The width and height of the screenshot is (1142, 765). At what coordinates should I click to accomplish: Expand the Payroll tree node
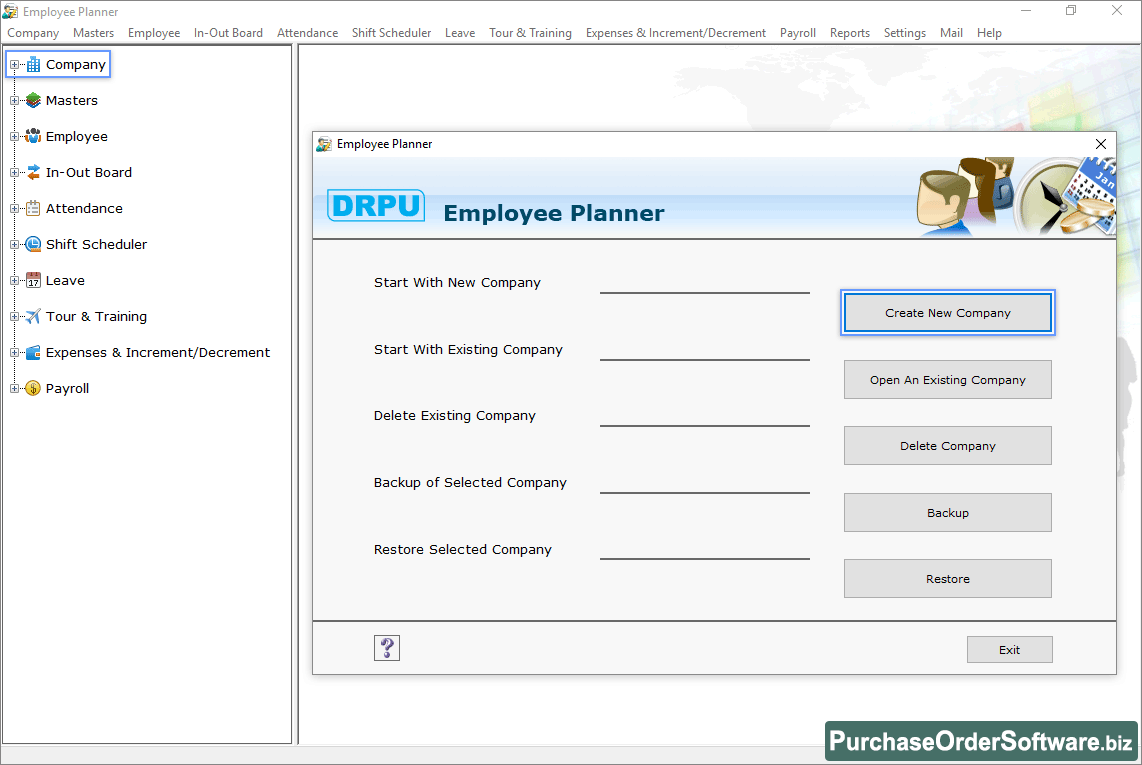pyautogui.click(x=14, y=388)
